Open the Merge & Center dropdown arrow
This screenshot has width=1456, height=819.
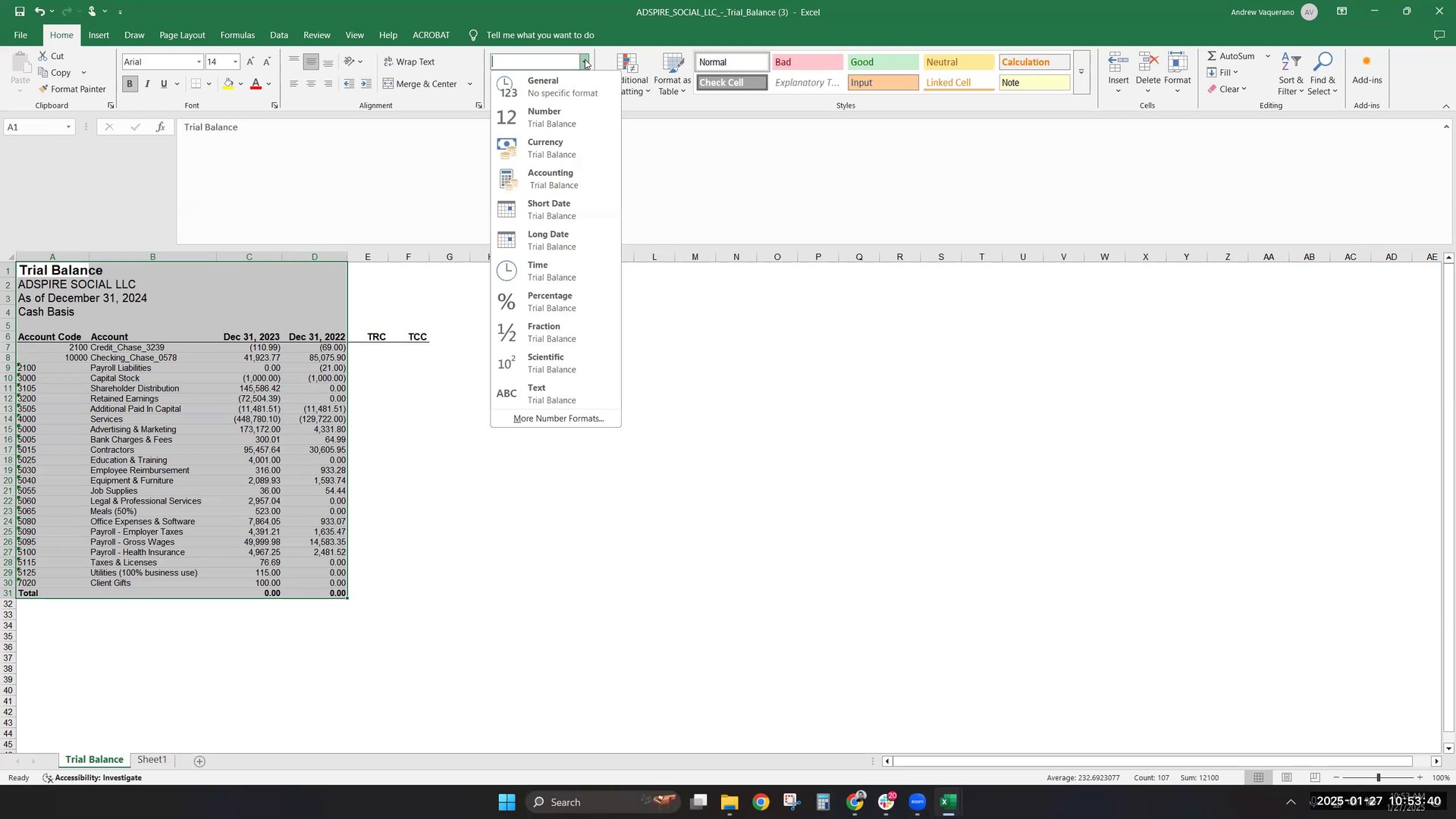(x=470, y=84)
